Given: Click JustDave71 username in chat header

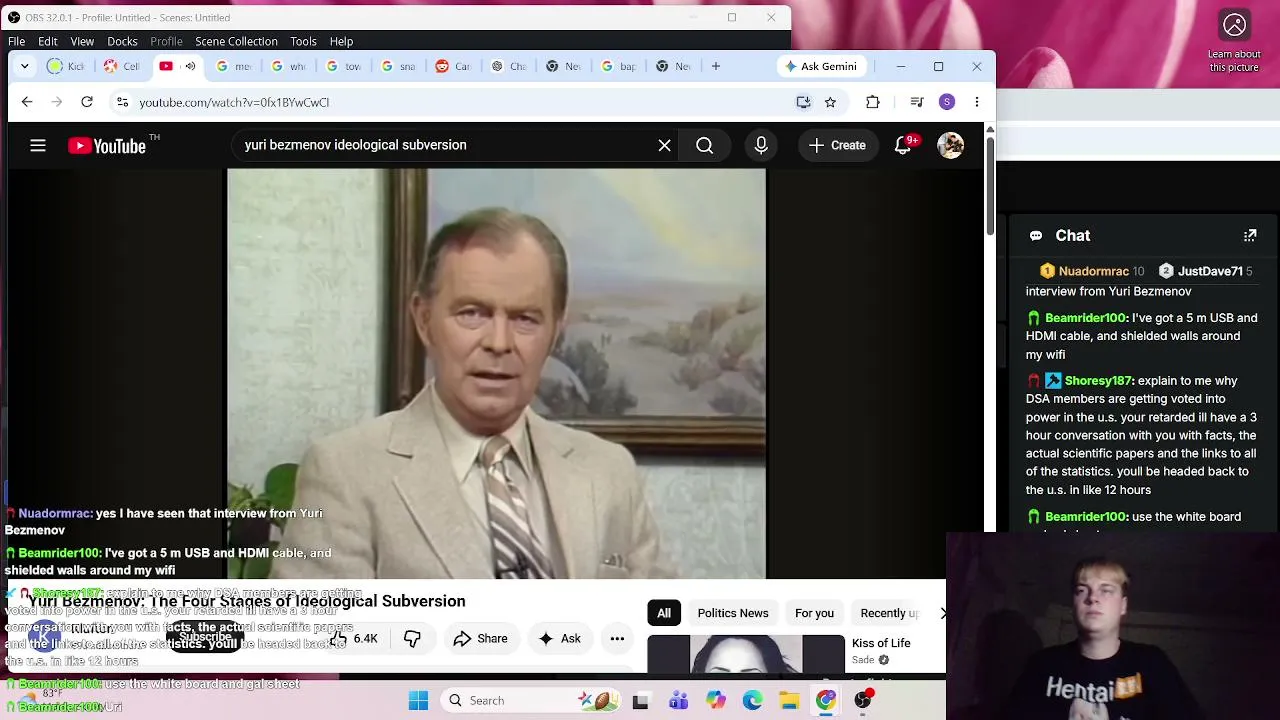Looking at the screenshot, I should coord(1210,271).
